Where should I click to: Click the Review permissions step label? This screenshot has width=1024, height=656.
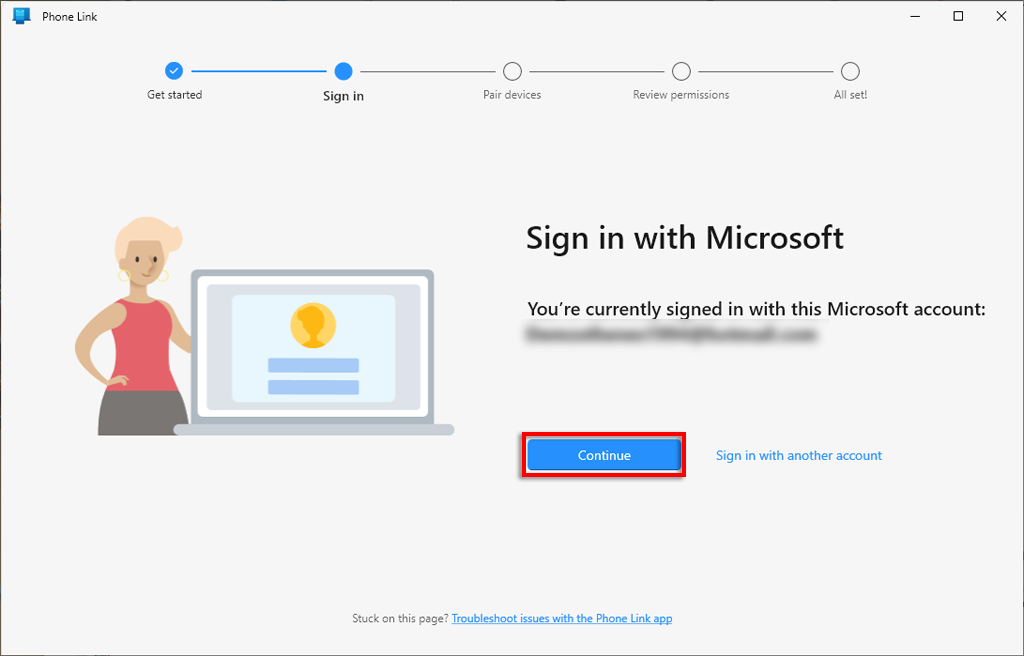click(681, 95)
